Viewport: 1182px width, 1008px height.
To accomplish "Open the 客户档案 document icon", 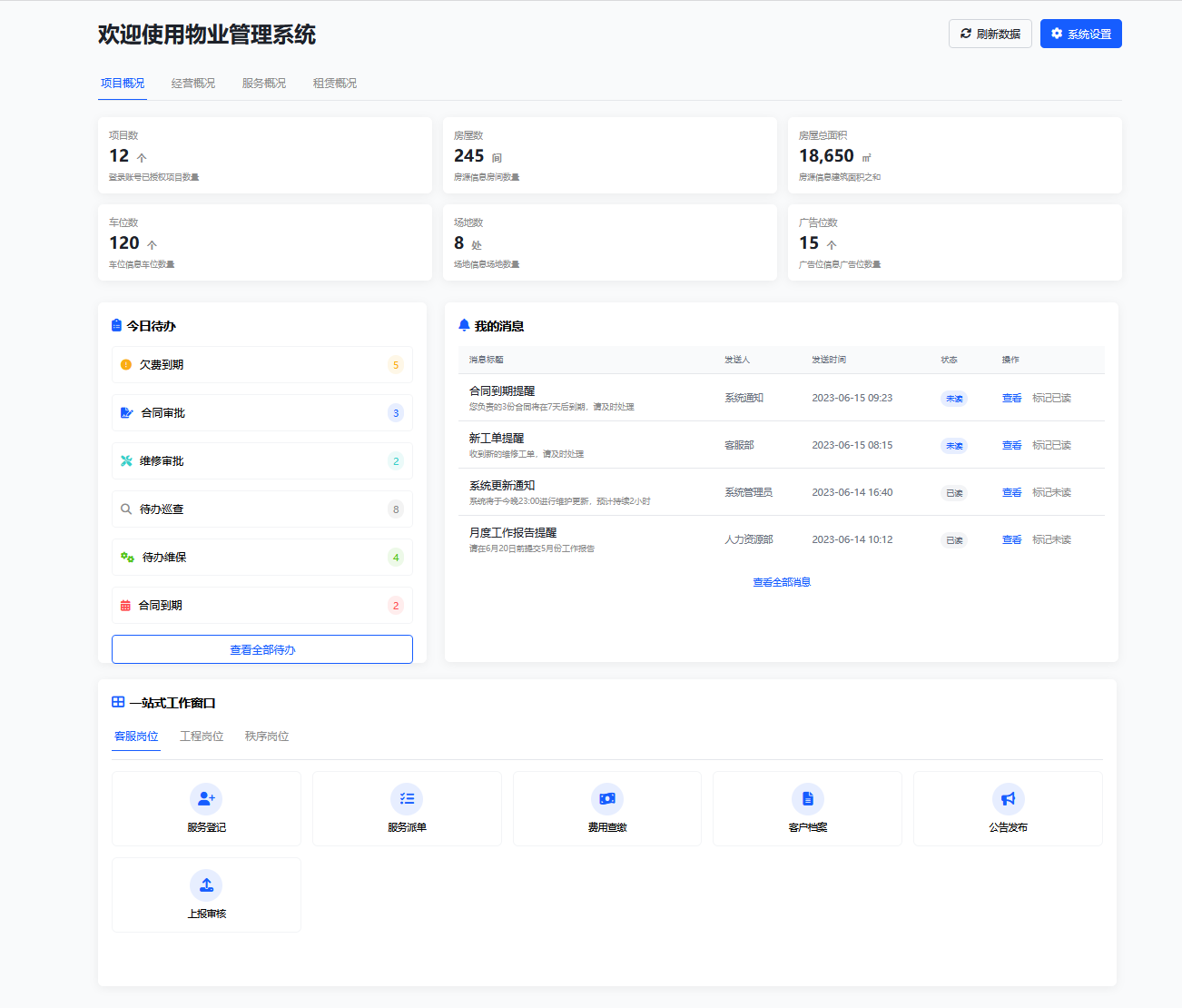I will coord(807,798).
